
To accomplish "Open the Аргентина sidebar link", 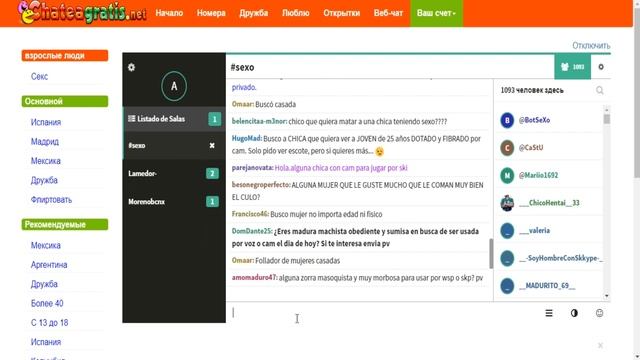I will pyautogui.click(x=49, y=264).
